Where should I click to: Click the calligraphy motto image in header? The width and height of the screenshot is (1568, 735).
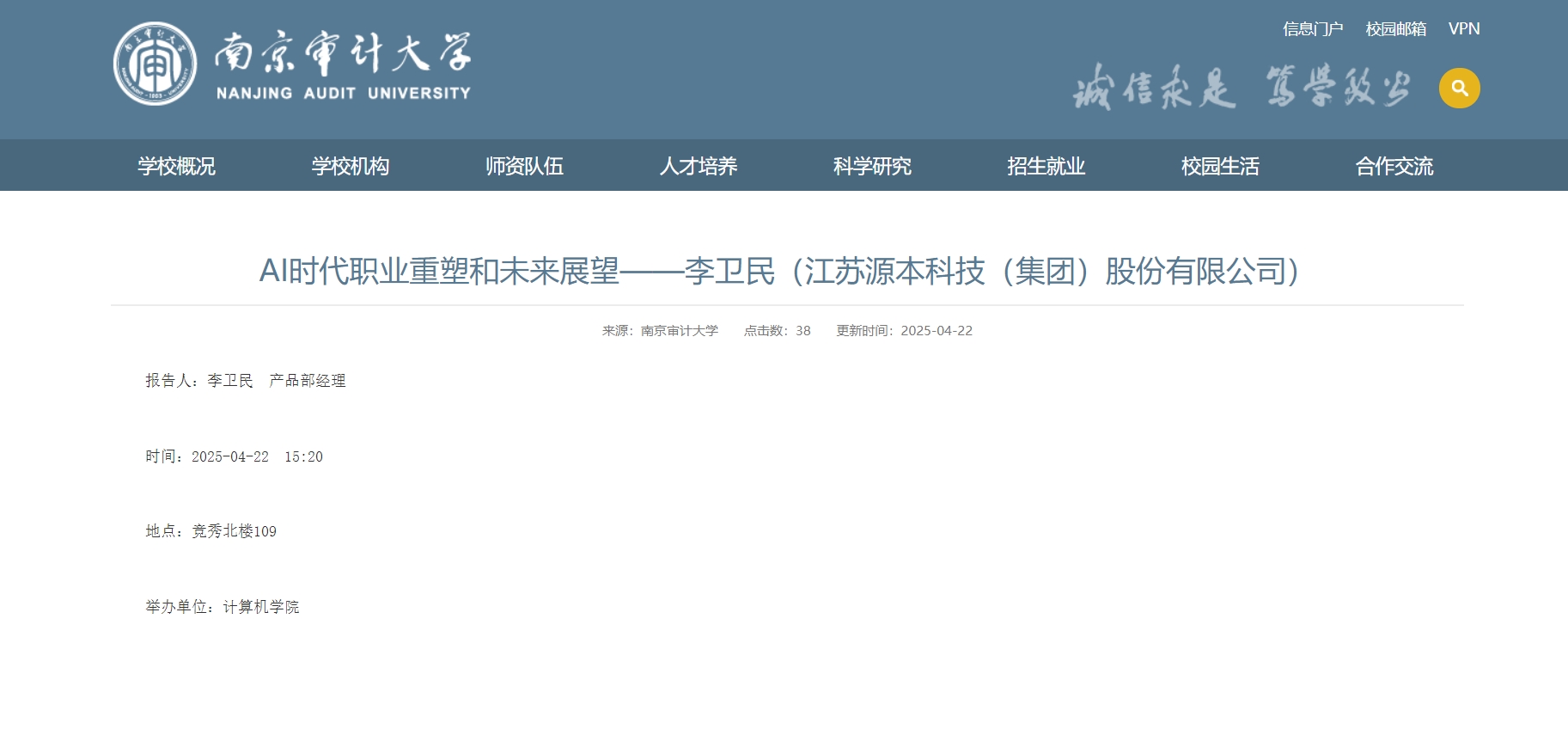[x=1241, y=87]
